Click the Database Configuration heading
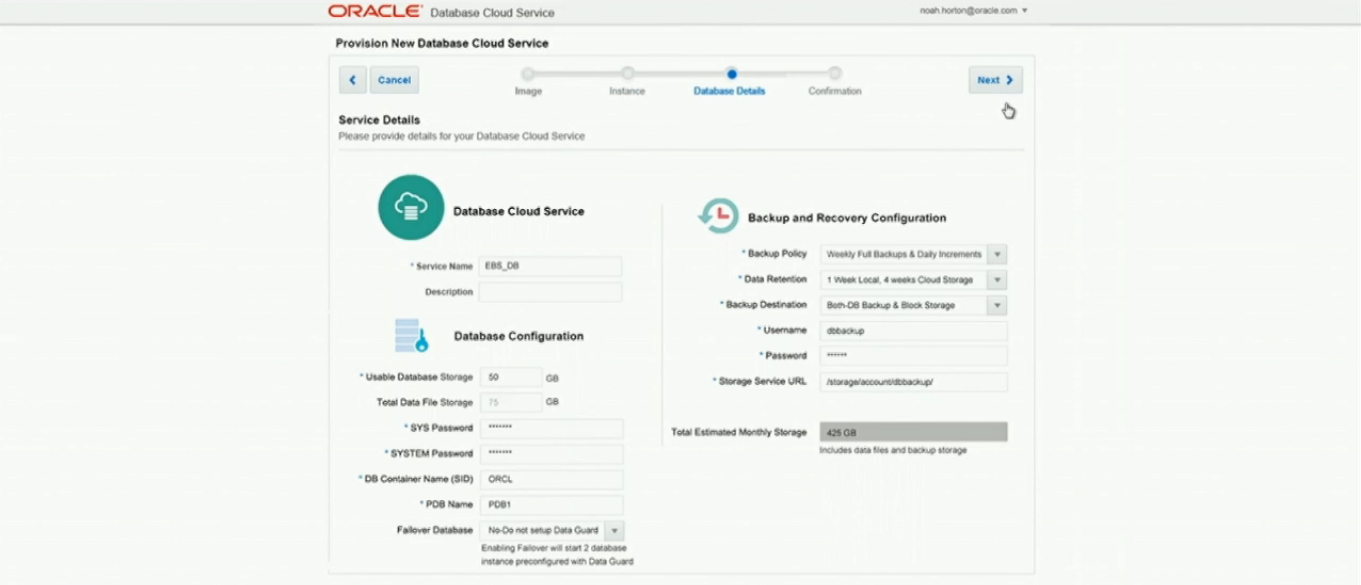The width and height of the screenshot is (1361, 585). 518,336
